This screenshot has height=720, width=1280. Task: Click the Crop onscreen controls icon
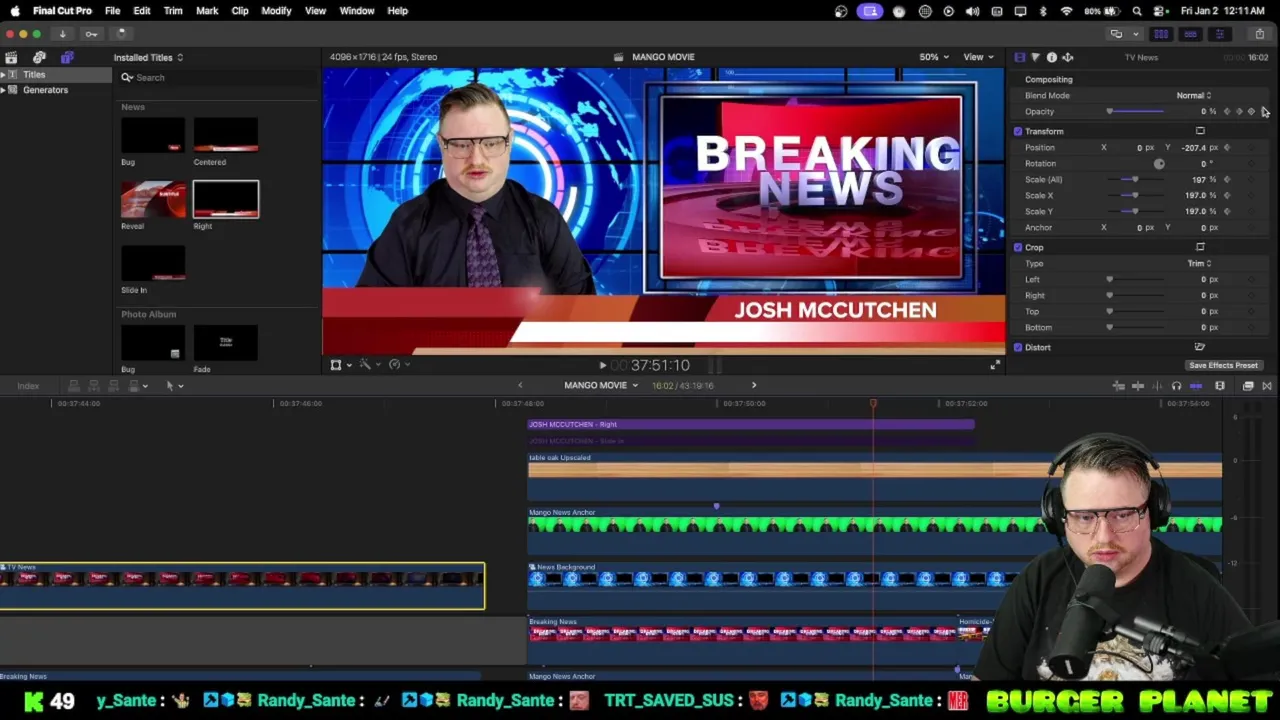(1200, 247)
